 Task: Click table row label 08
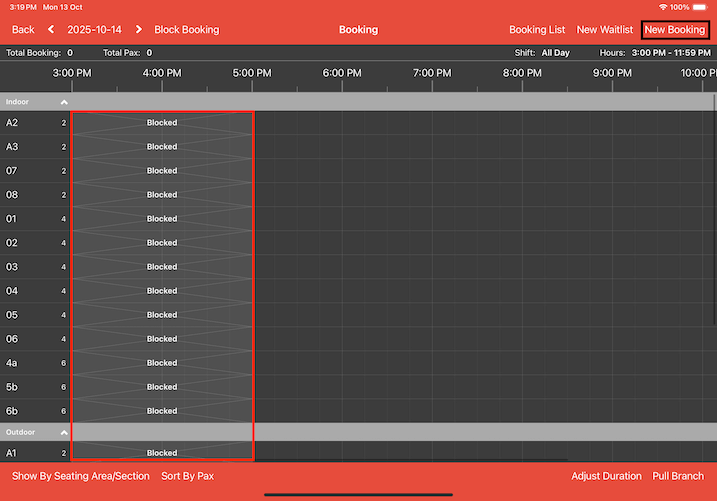11,195
